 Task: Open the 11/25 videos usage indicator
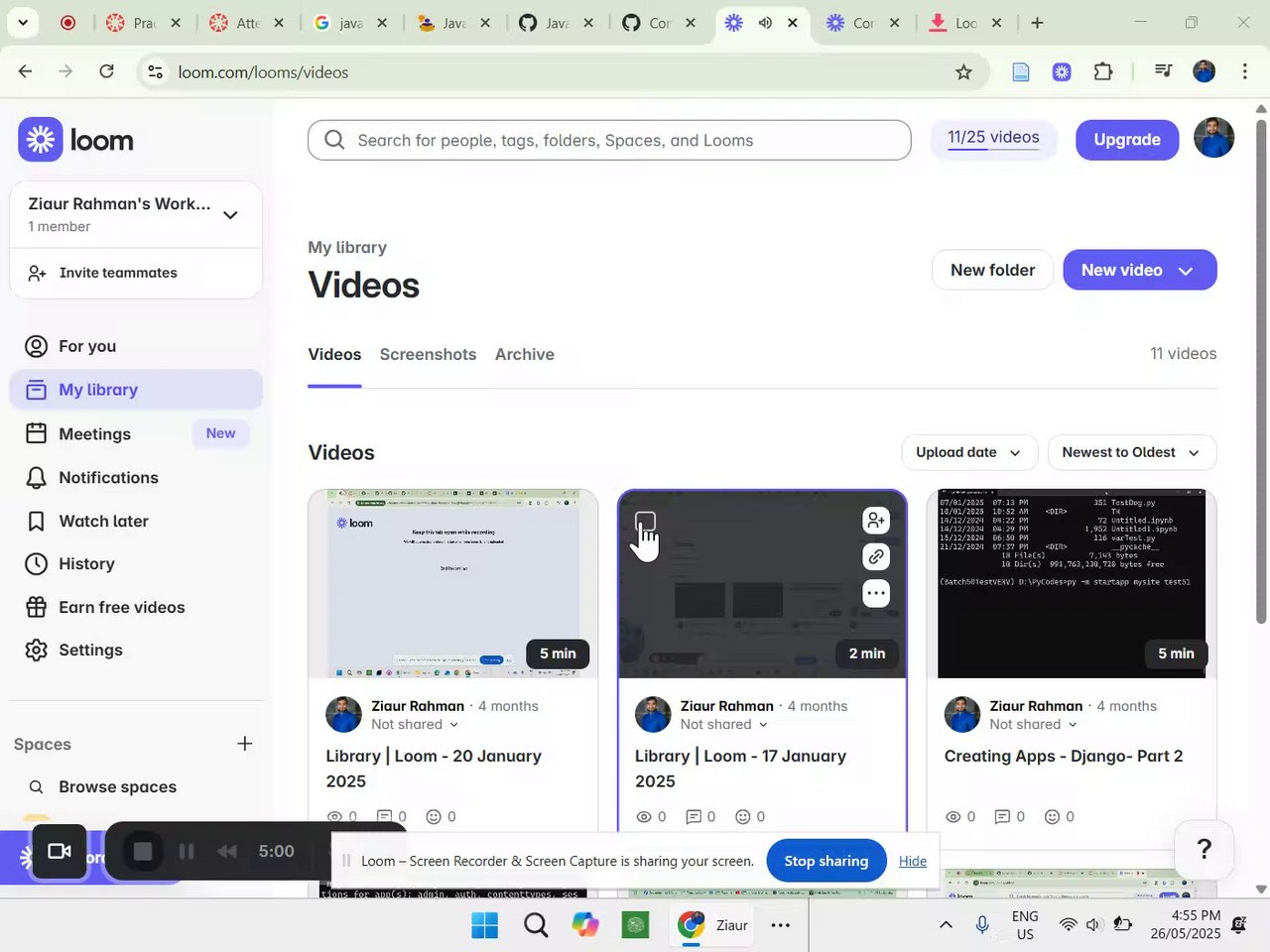click(x=993, y=138)
